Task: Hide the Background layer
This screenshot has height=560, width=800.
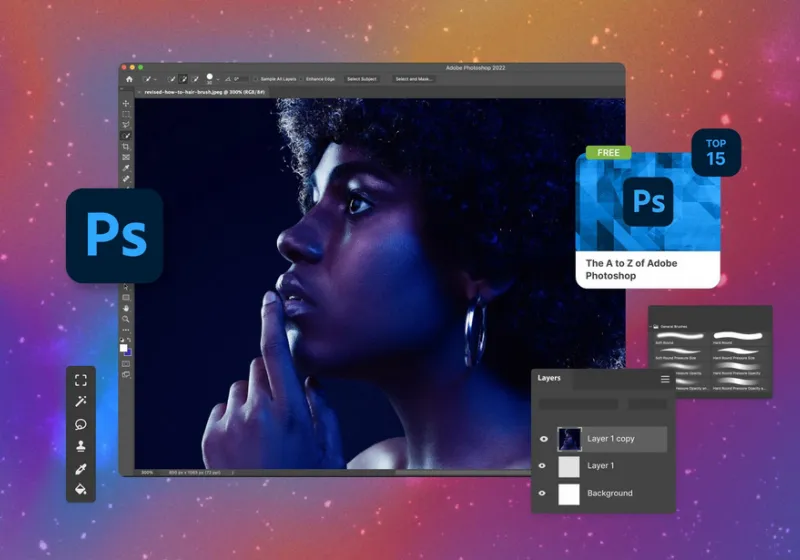Action: pyautogui.click(x=542, y=493)
